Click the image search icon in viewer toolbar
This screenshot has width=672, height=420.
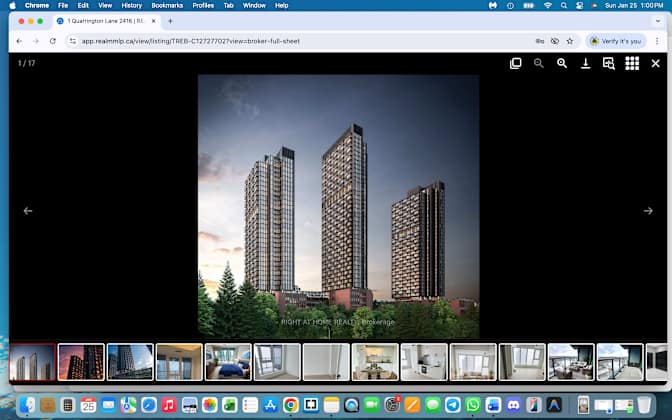pos(608,63)
